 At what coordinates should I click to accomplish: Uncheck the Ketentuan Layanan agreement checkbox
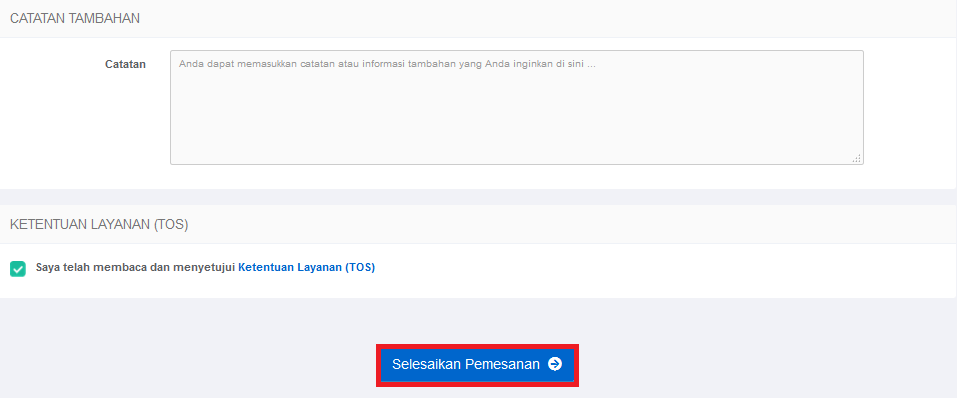click(x=18, y=269)
